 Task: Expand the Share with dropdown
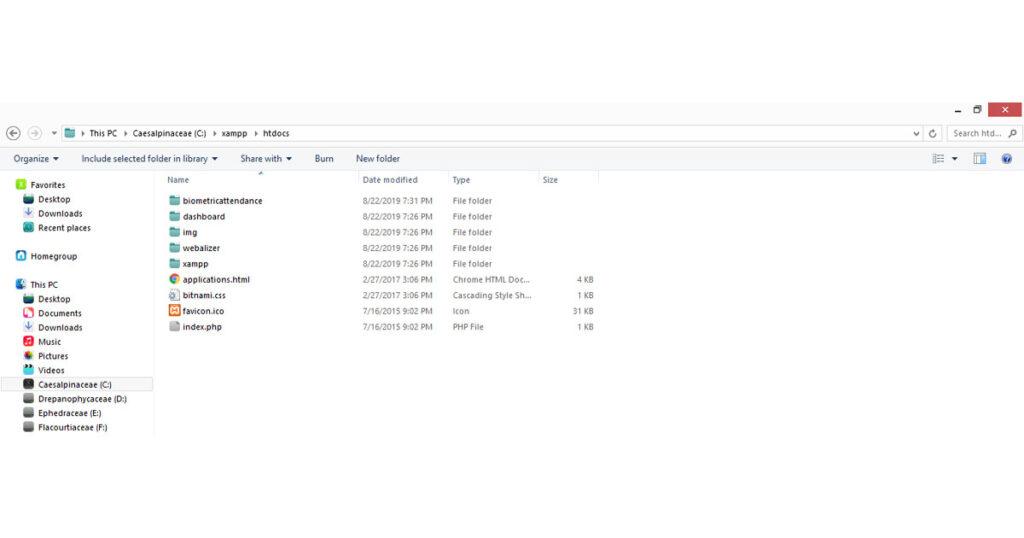click(x=266, y=159)
